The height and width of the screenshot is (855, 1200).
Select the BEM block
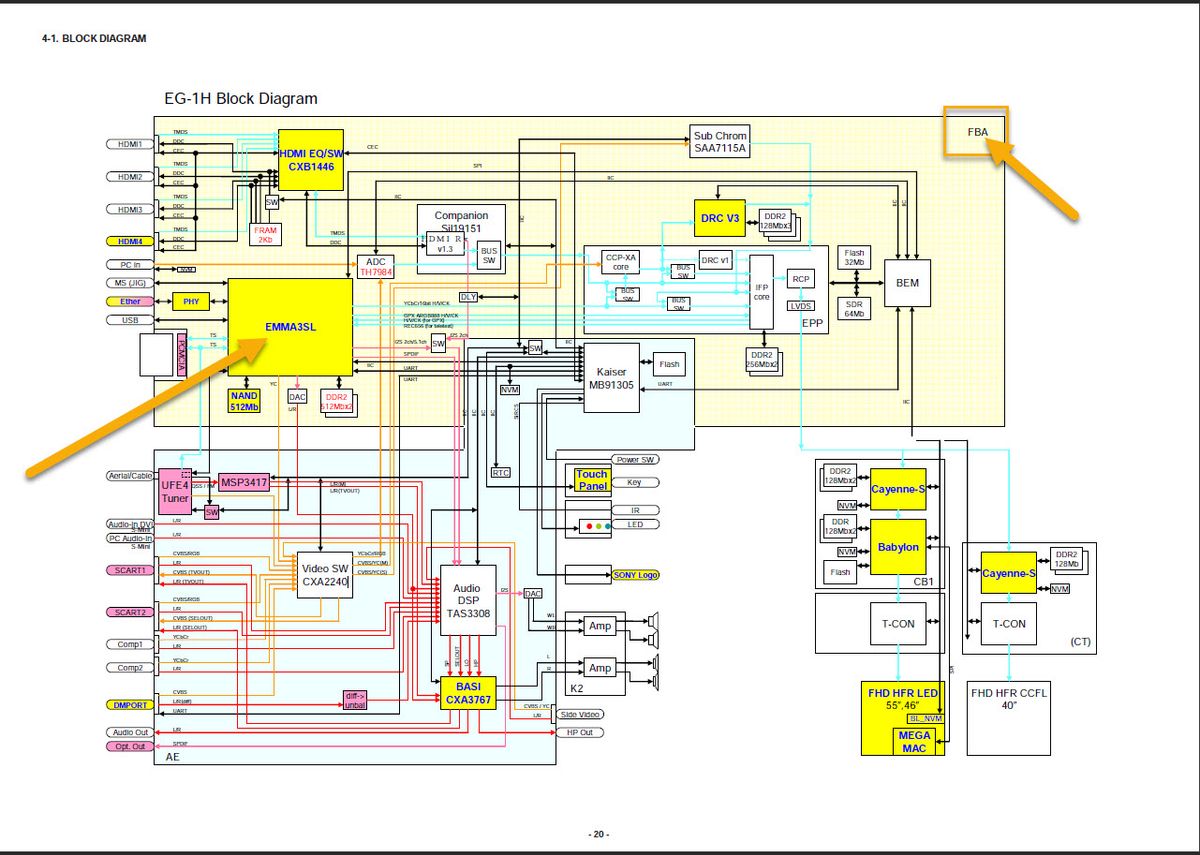coord(907,283)
